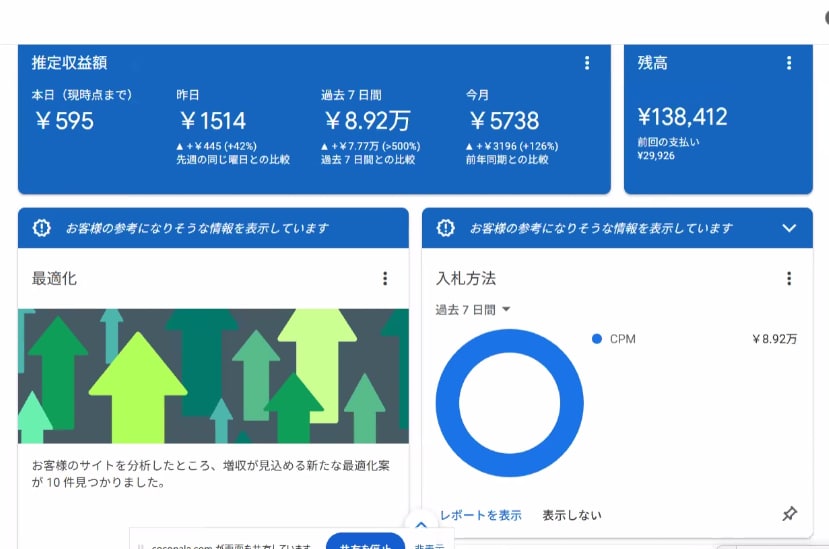This screenshot has width=829, height=549.
Task: Click the 最適化 card title
Action: (x=54, y=279)
